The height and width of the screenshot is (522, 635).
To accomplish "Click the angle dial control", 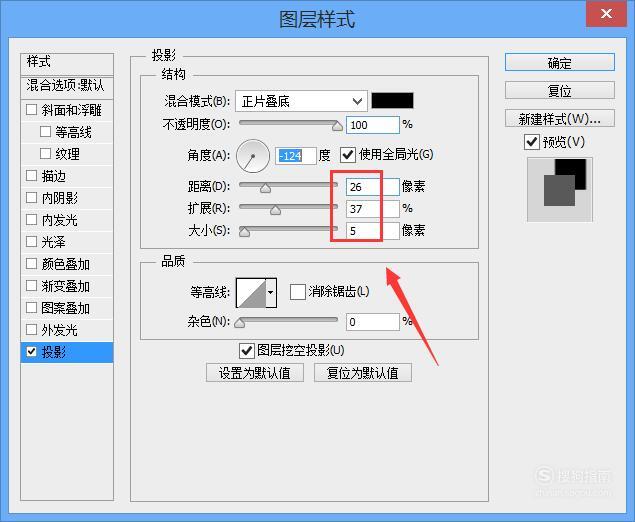I will (253, 156).
